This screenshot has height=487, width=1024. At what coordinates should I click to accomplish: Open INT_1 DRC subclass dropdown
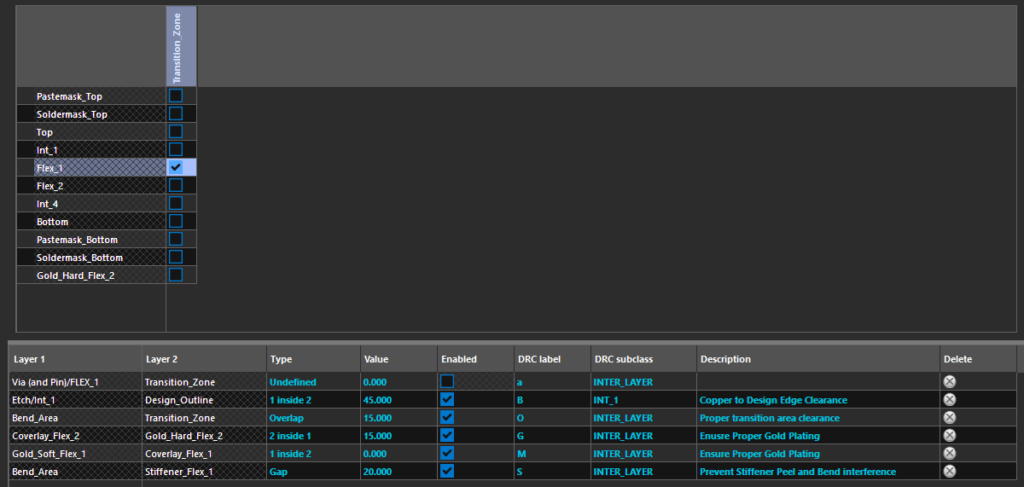[643, 400]
